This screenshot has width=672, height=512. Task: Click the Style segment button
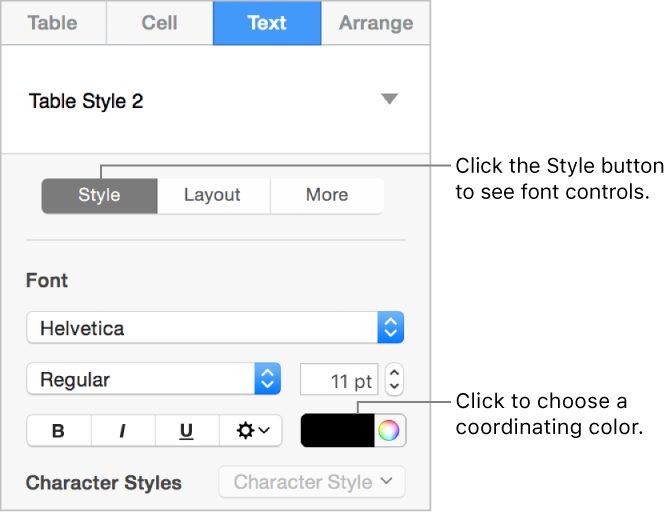(99, 195)
